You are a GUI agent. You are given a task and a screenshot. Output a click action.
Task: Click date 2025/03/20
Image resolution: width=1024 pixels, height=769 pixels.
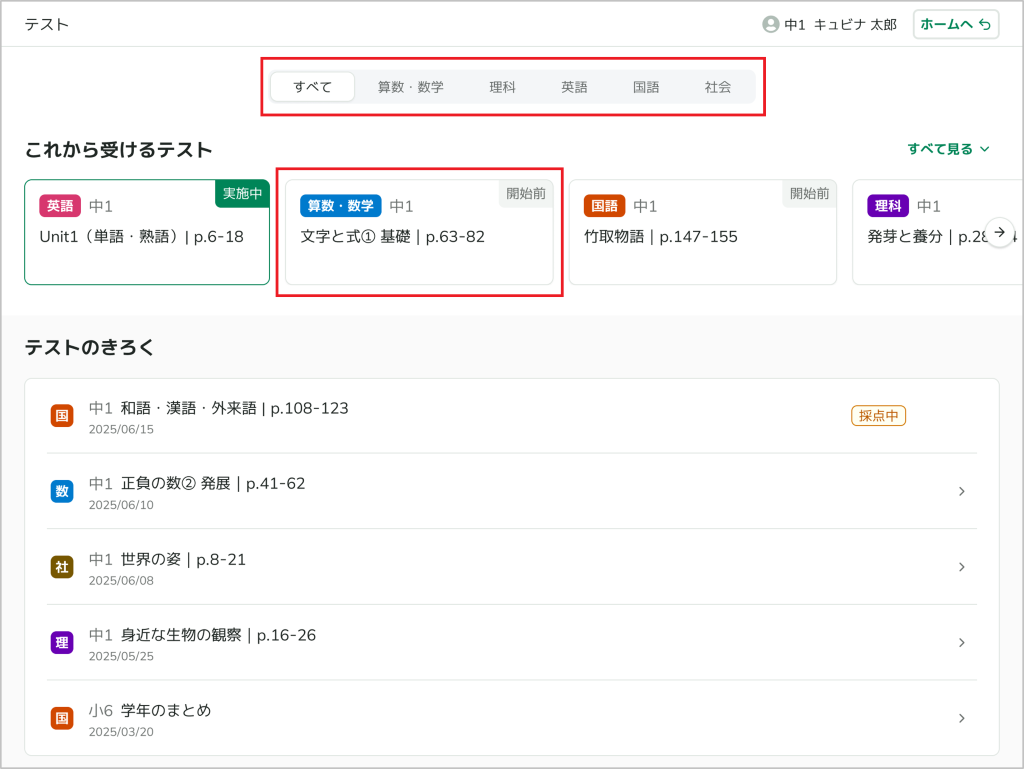(x=121, y=732)
